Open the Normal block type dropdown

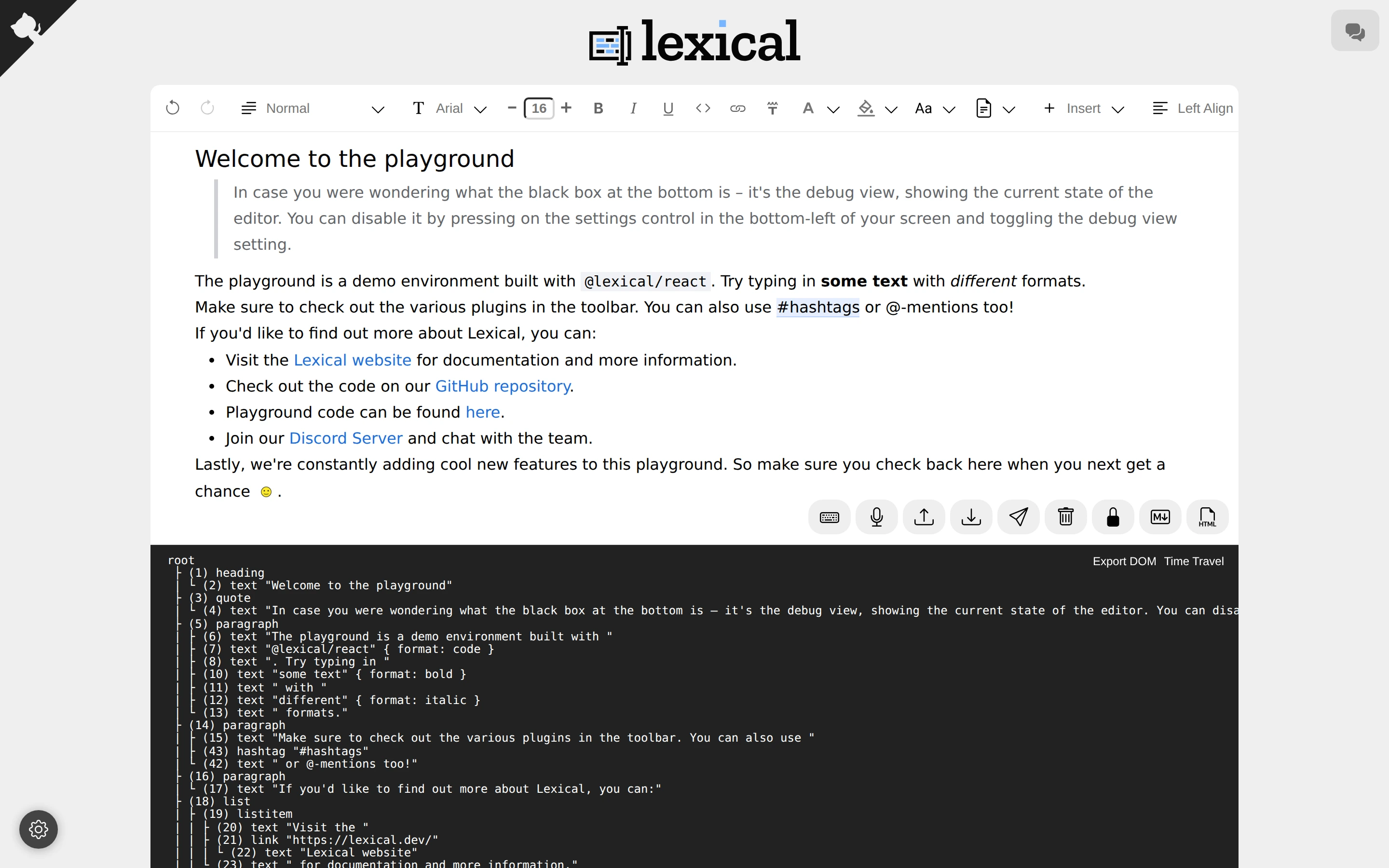coord(313,108)
